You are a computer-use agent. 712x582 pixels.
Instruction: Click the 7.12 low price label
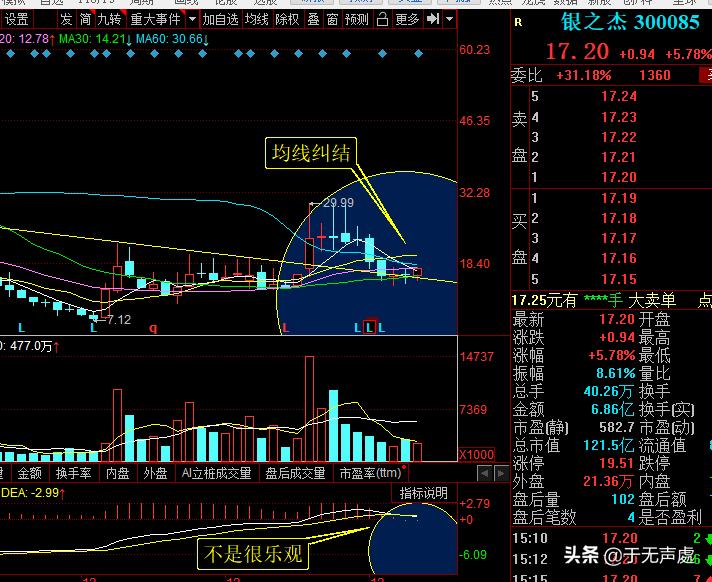[119, 320]
